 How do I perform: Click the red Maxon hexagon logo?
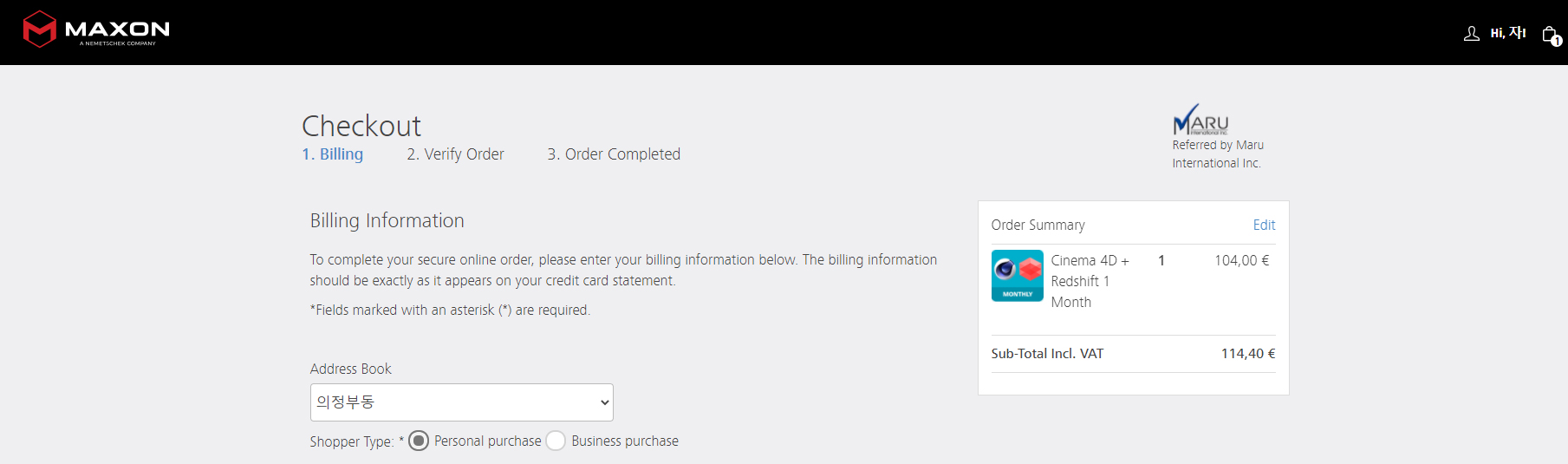(40, 29)
